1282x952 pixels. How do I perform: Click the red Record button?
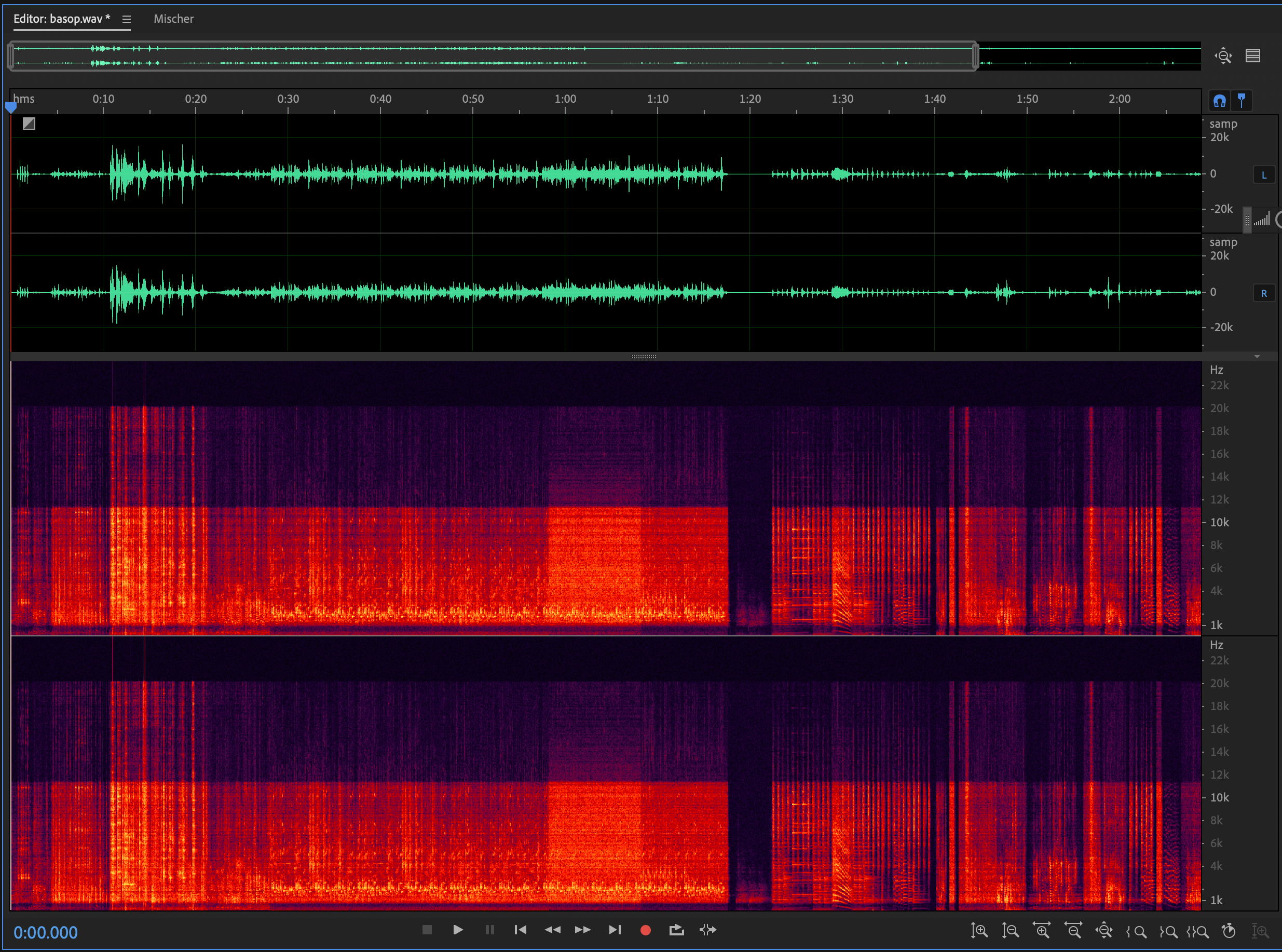645,930
